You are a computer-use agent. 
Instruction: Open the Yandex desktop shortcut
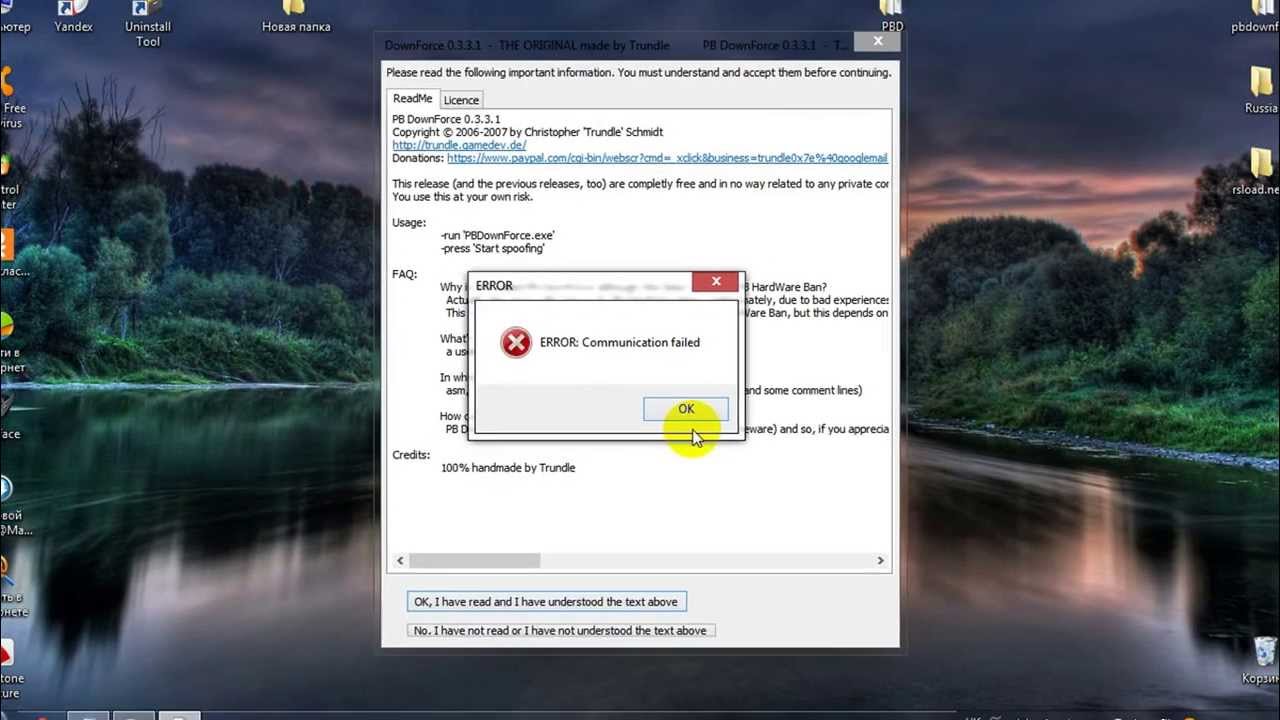74,18
